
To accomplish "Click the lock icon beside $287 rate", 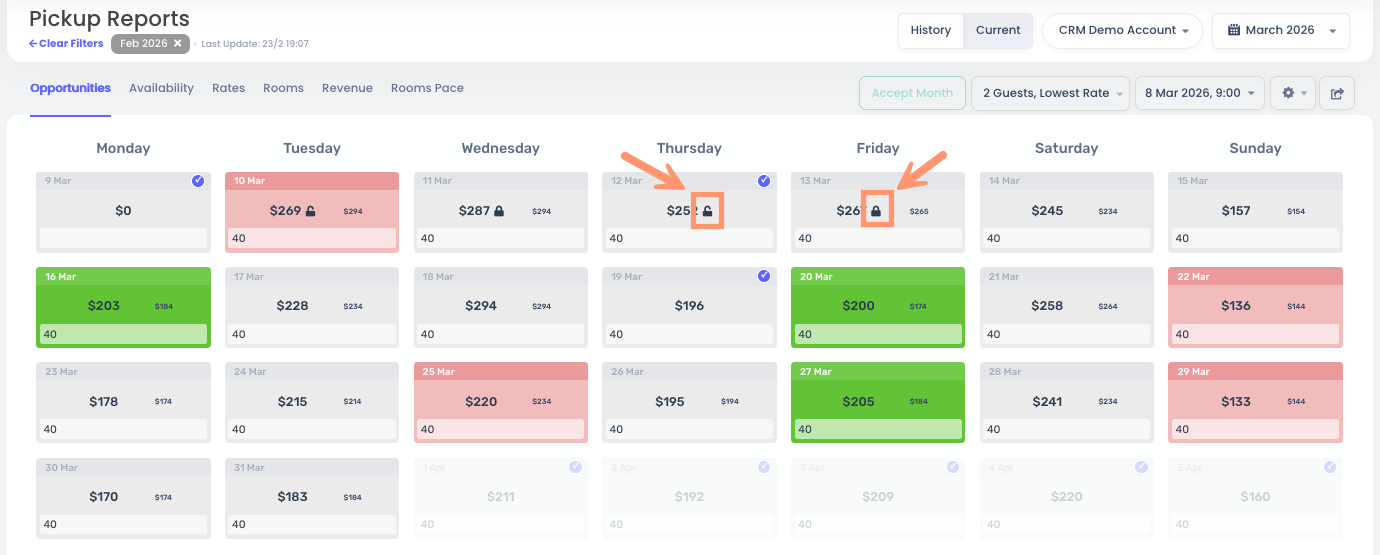I will 499,211.
